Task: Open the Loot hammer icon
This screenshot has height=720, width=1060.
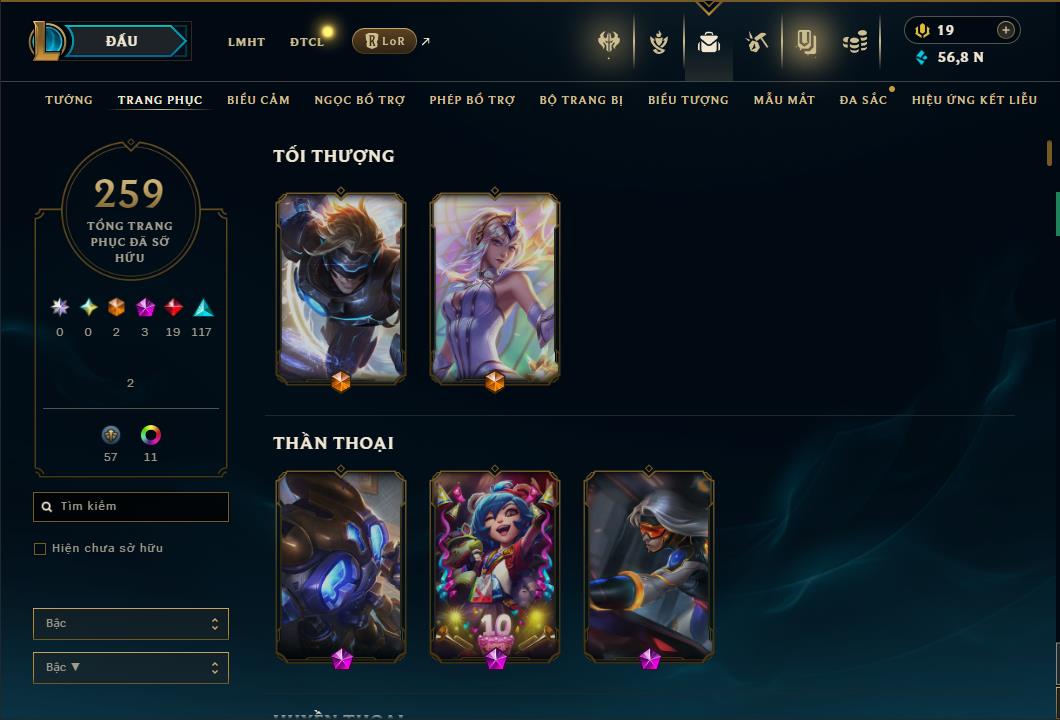Action: pyautogui.click(x=757, y=43)
